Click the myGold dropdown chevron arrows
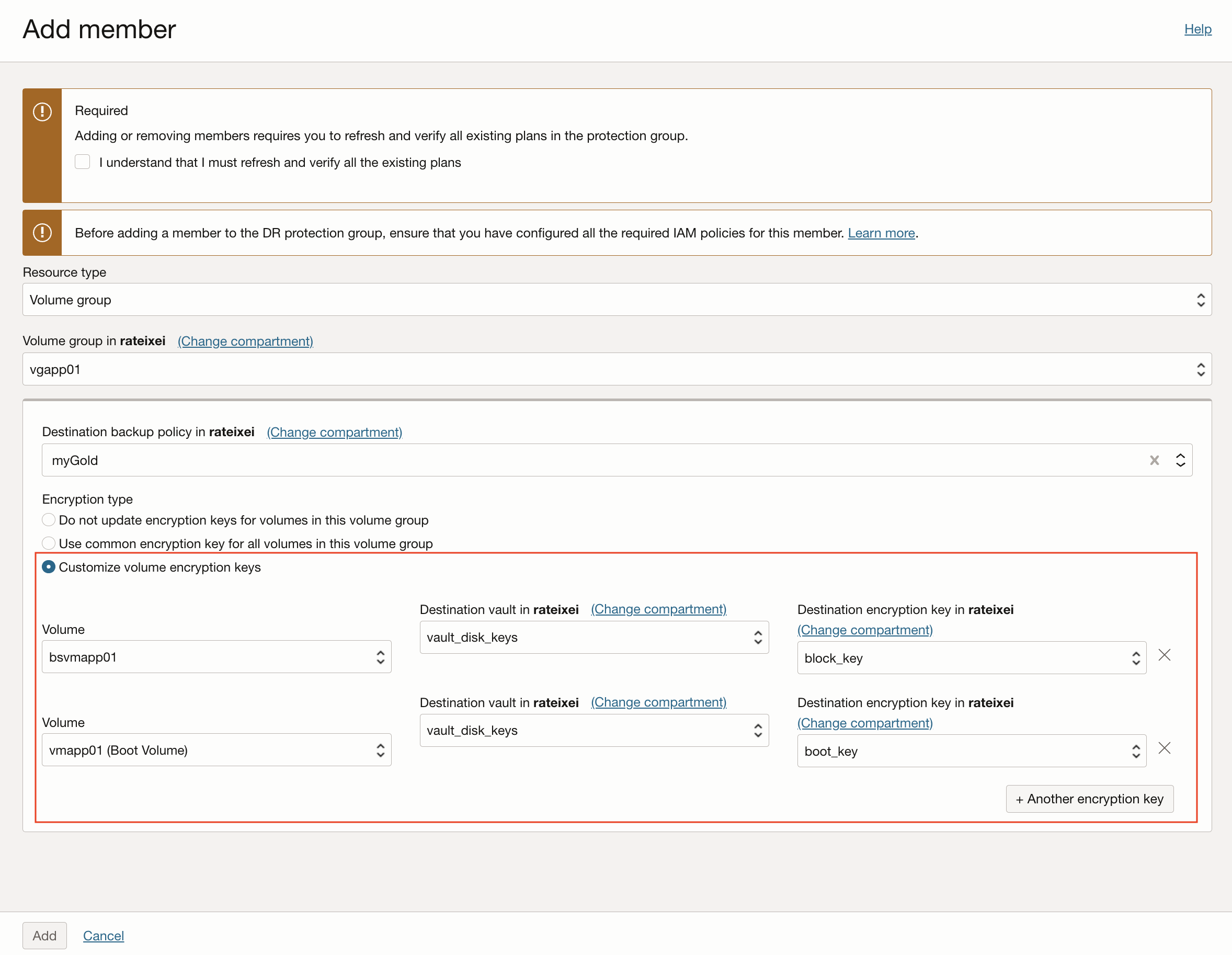The width and height of the screenshot is (1232, 955). pyautogui.click(x=1180, y=460)
